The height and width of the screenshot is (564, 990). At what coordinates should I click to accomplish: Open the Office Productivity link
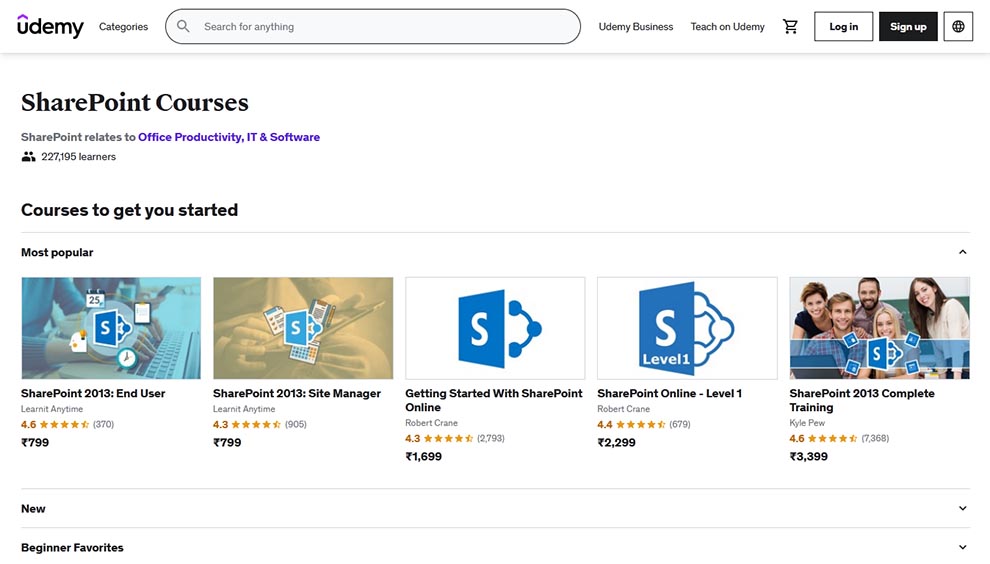click(191, 137)
